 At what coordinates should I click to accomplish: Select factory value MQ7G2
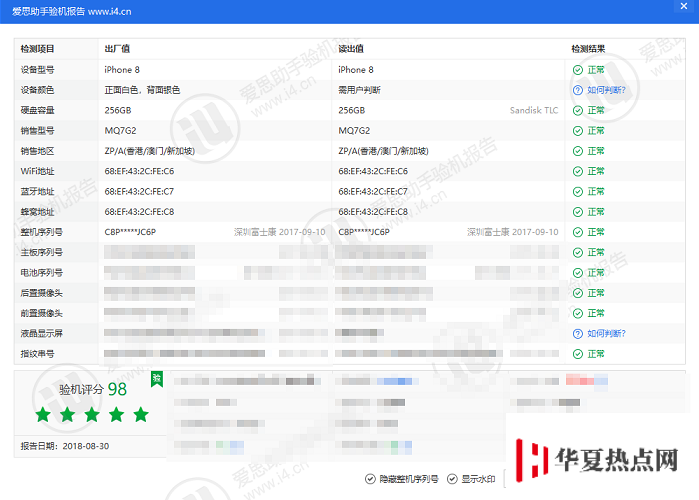click(x=120, y=131)
